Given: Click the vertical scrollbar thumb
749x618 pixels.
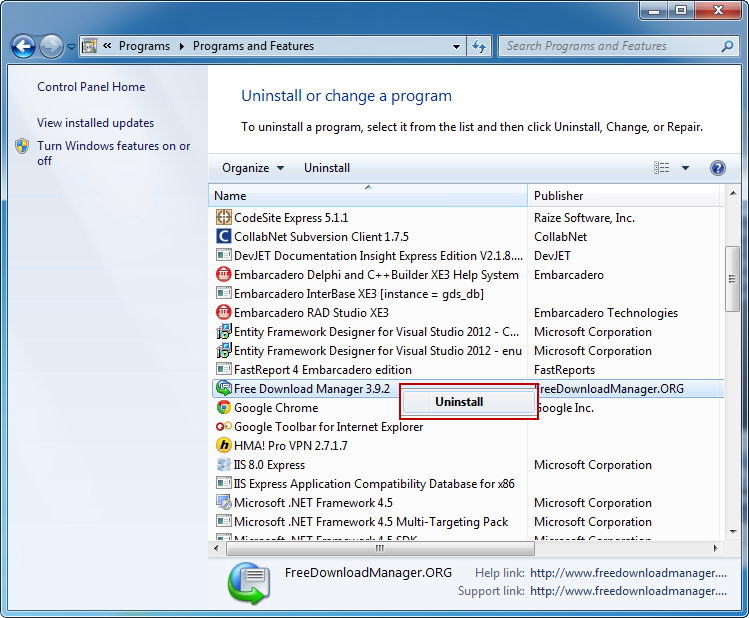Looking at the screenshot, I should pos(732,279).
